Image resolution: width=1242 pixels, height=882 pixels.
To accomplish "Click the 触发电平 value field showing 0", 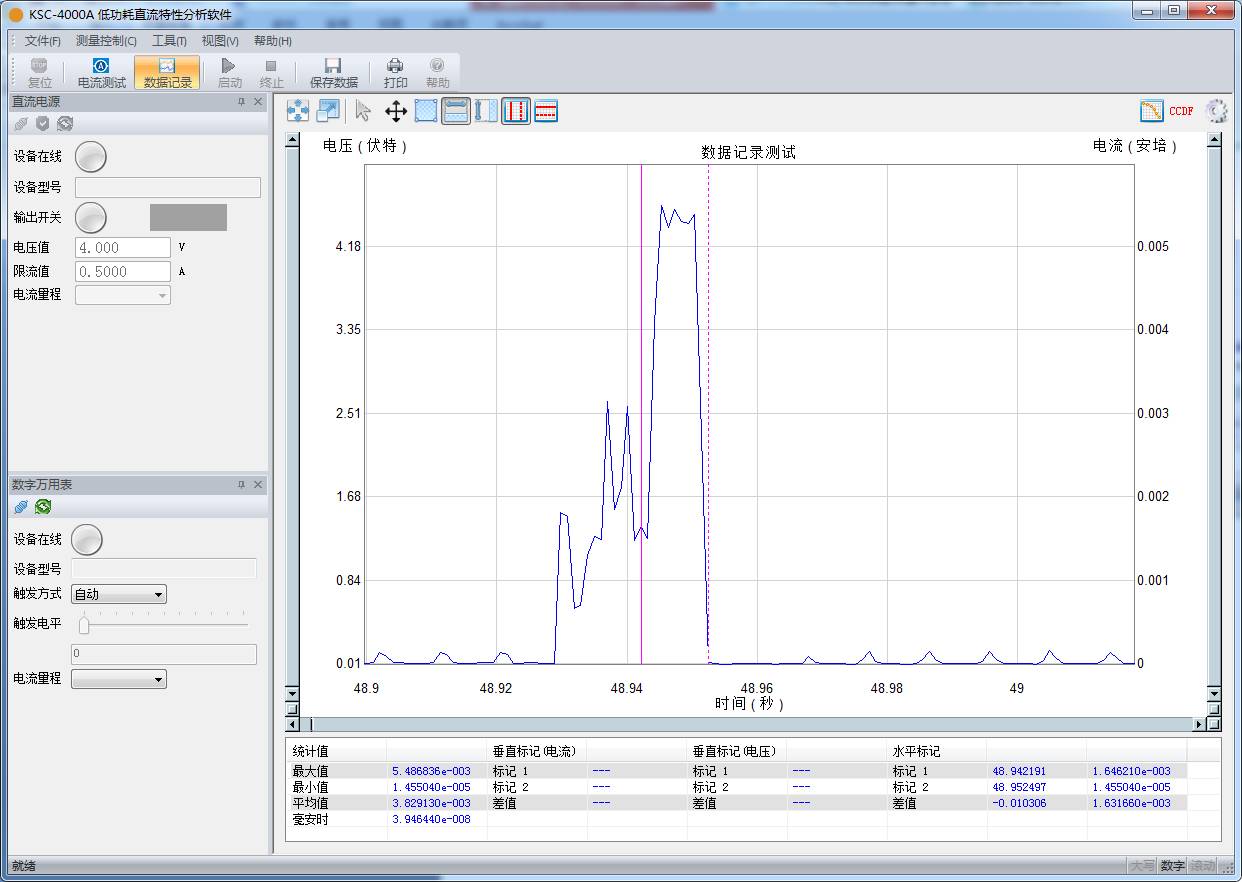I will tap(164, 654).
